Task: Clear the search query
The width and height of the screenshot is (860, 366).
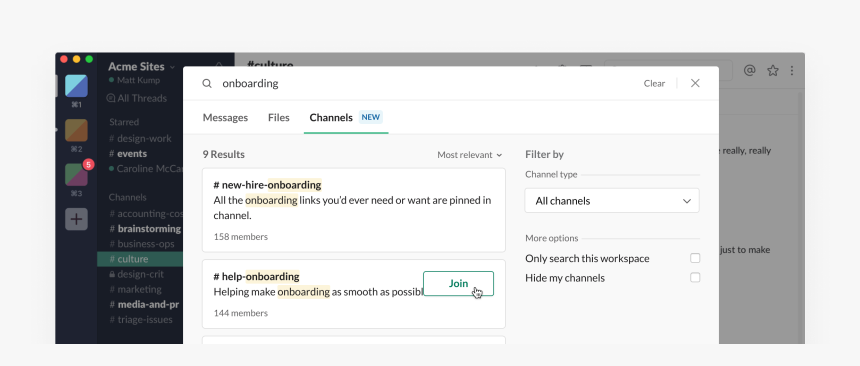Action: (654, 83)
